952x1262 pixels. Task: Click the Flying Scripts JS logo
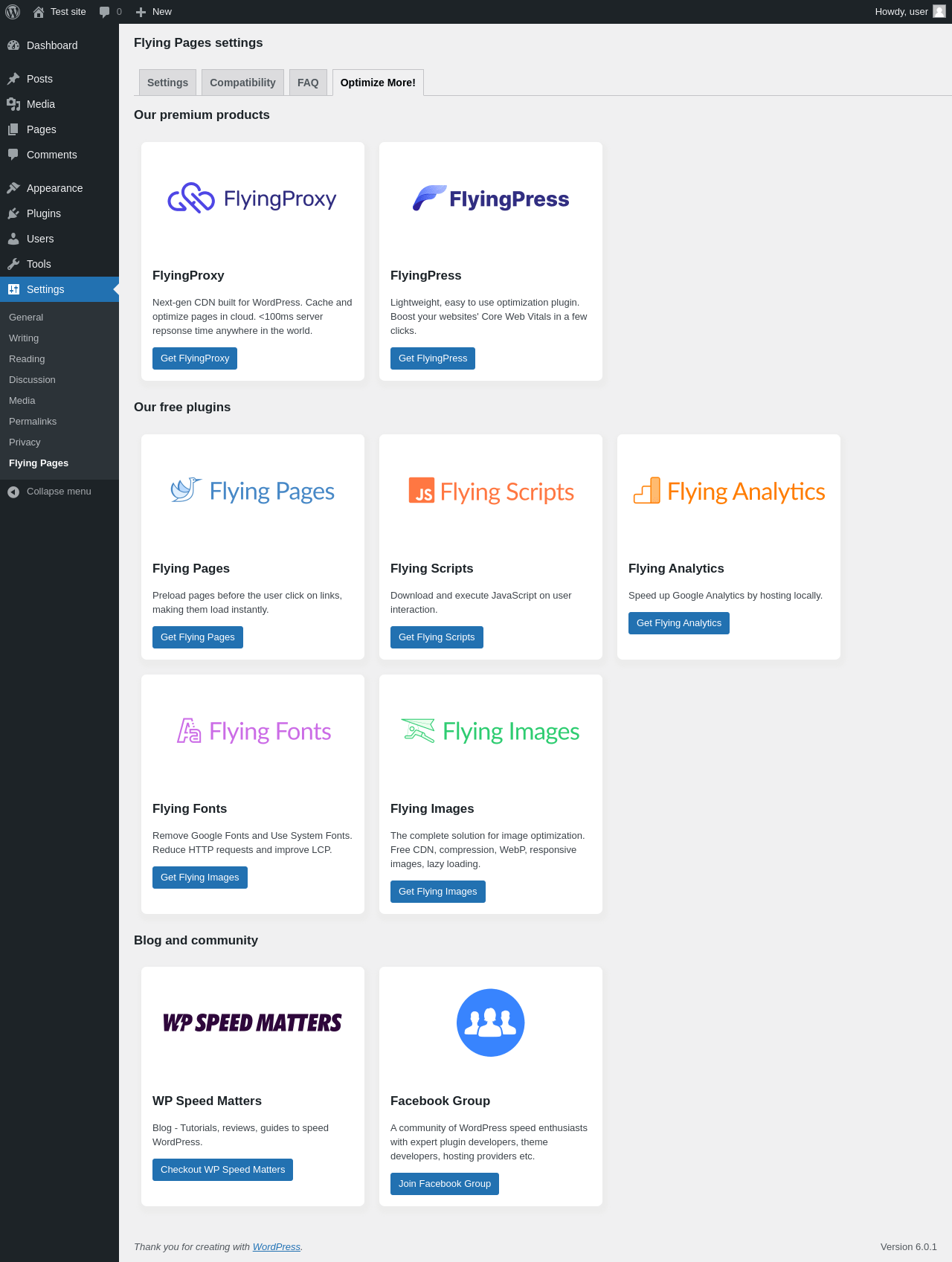[491, 491]
